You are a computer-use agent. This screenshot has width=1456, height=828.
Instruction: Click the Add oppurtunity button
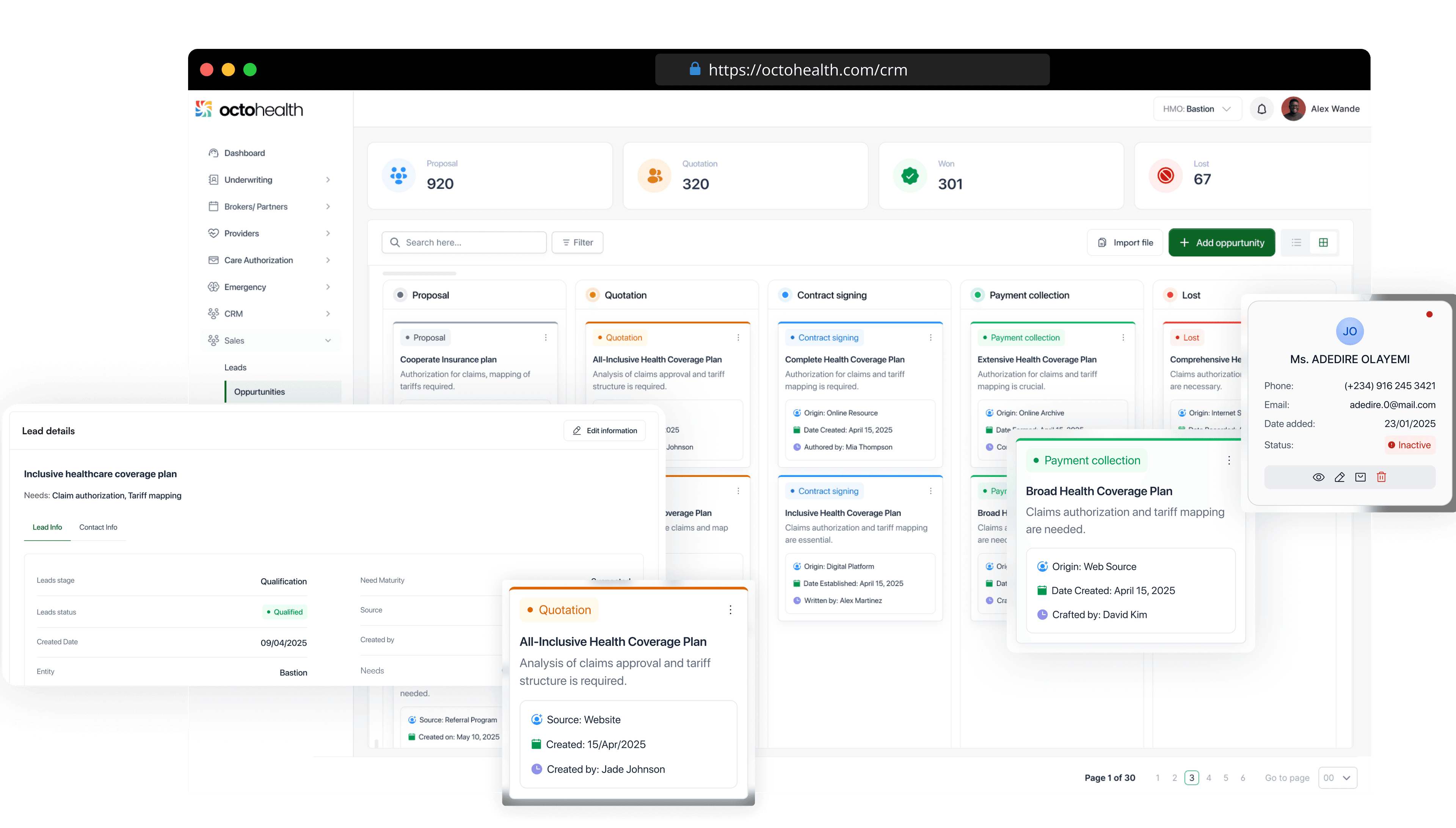tap(1221, 242)
